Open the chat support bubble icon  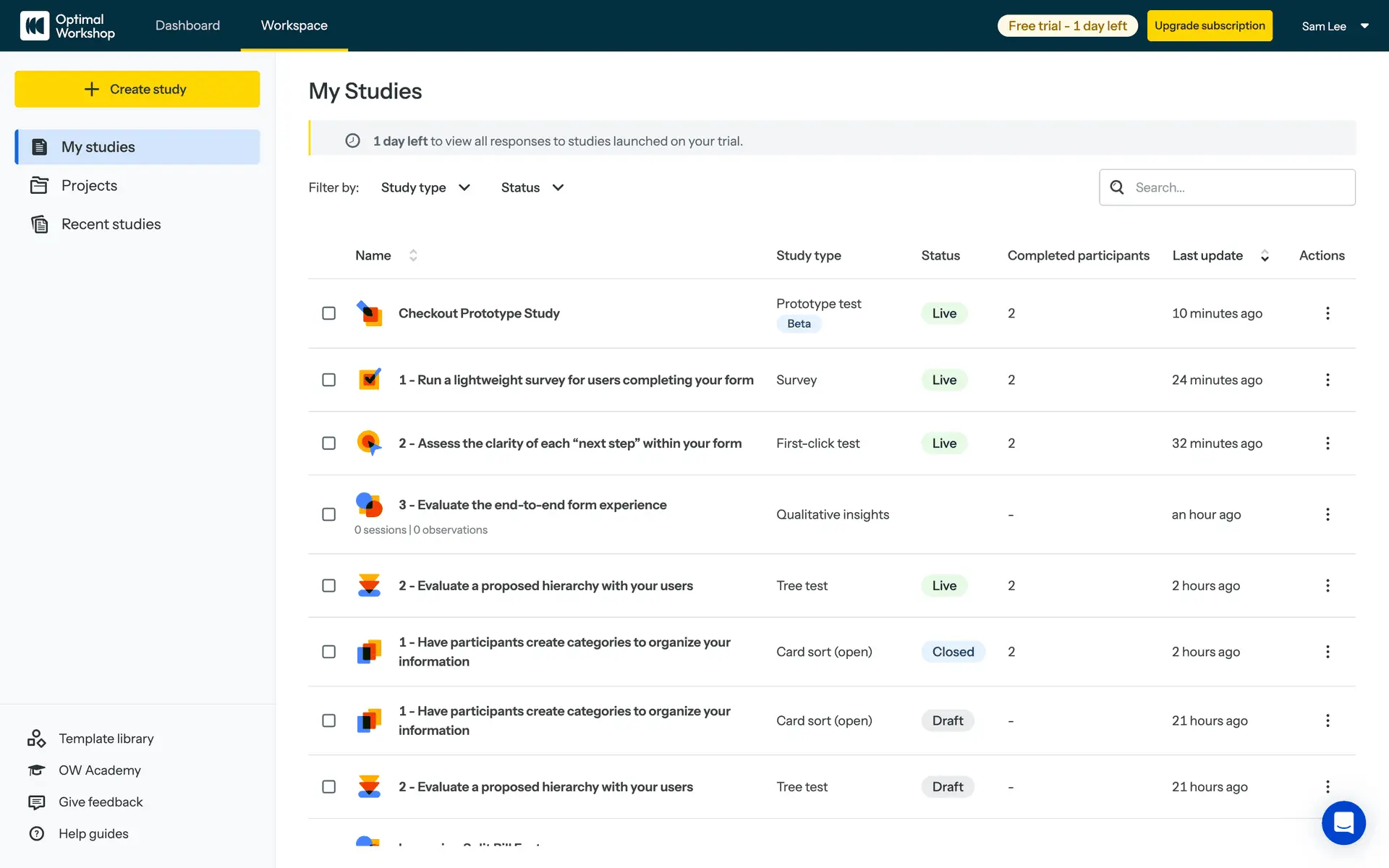[1343, 823]
